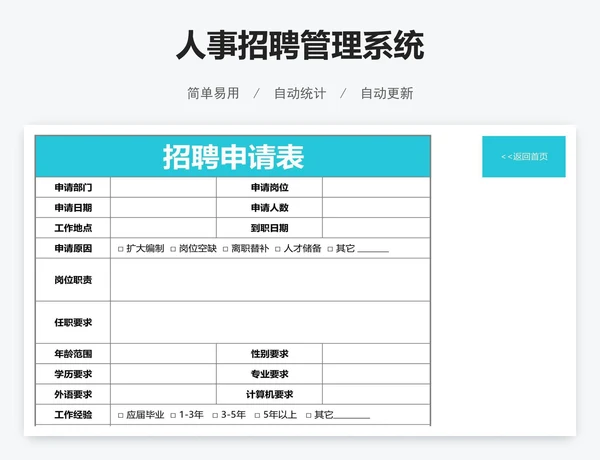Click the empty field beside 计算机要求

[x=376, y=394]
